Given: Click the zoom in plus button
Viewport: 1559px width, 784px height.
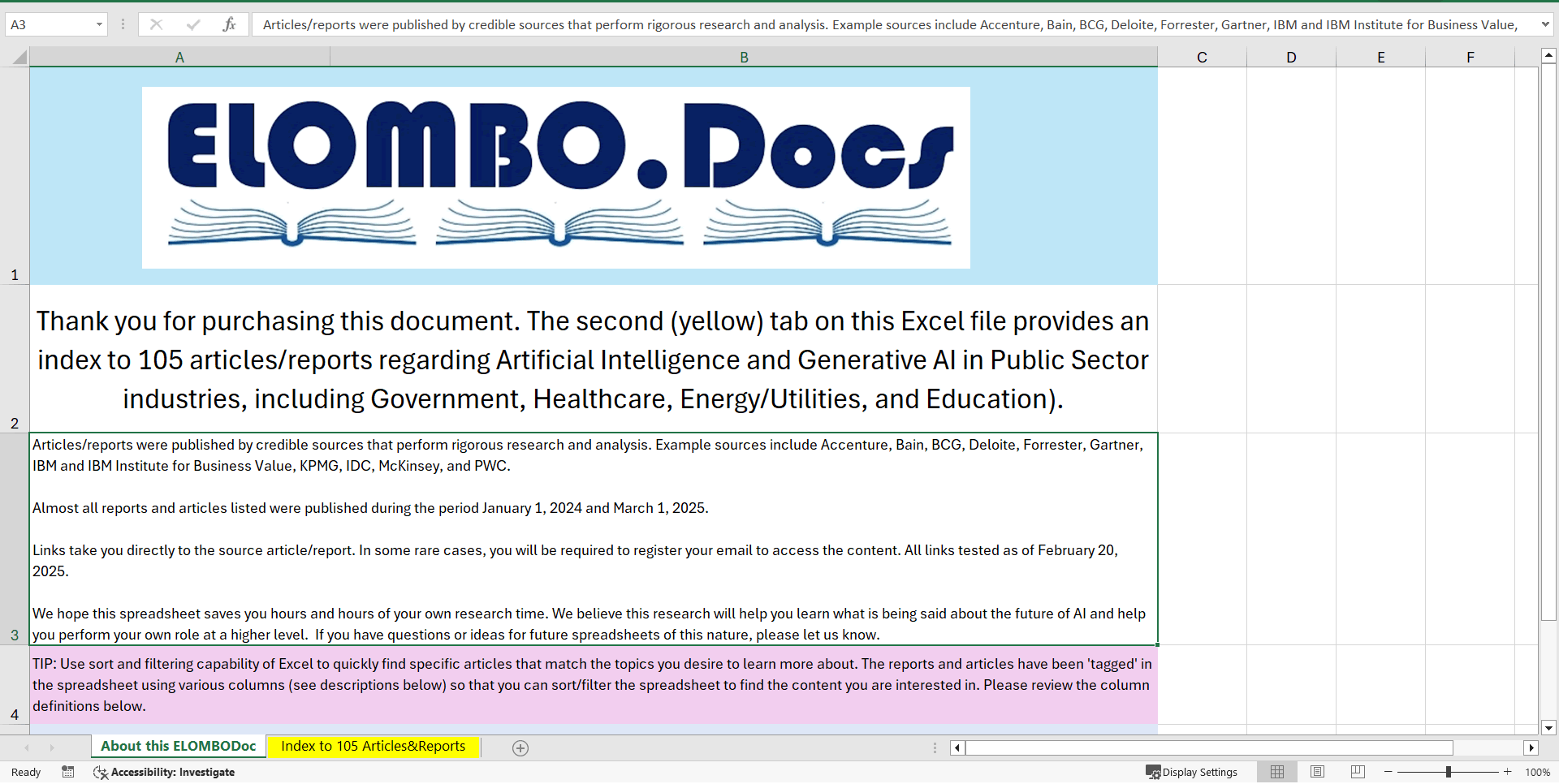Looking at the screenshot, I should pos(1508,772).
